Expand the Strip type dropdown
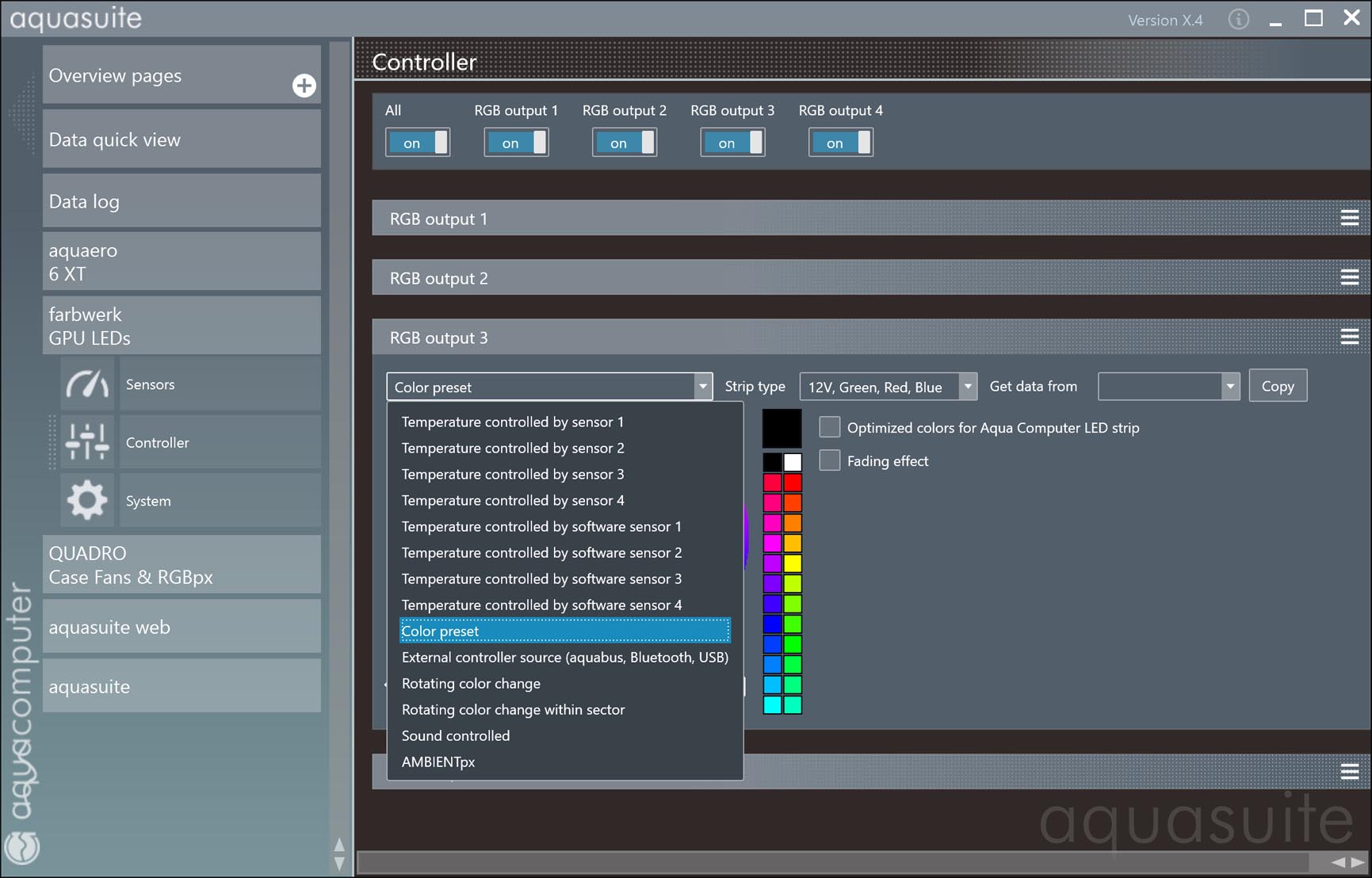Viewport: 1372px width, 878px height. [x=968, y=387]
